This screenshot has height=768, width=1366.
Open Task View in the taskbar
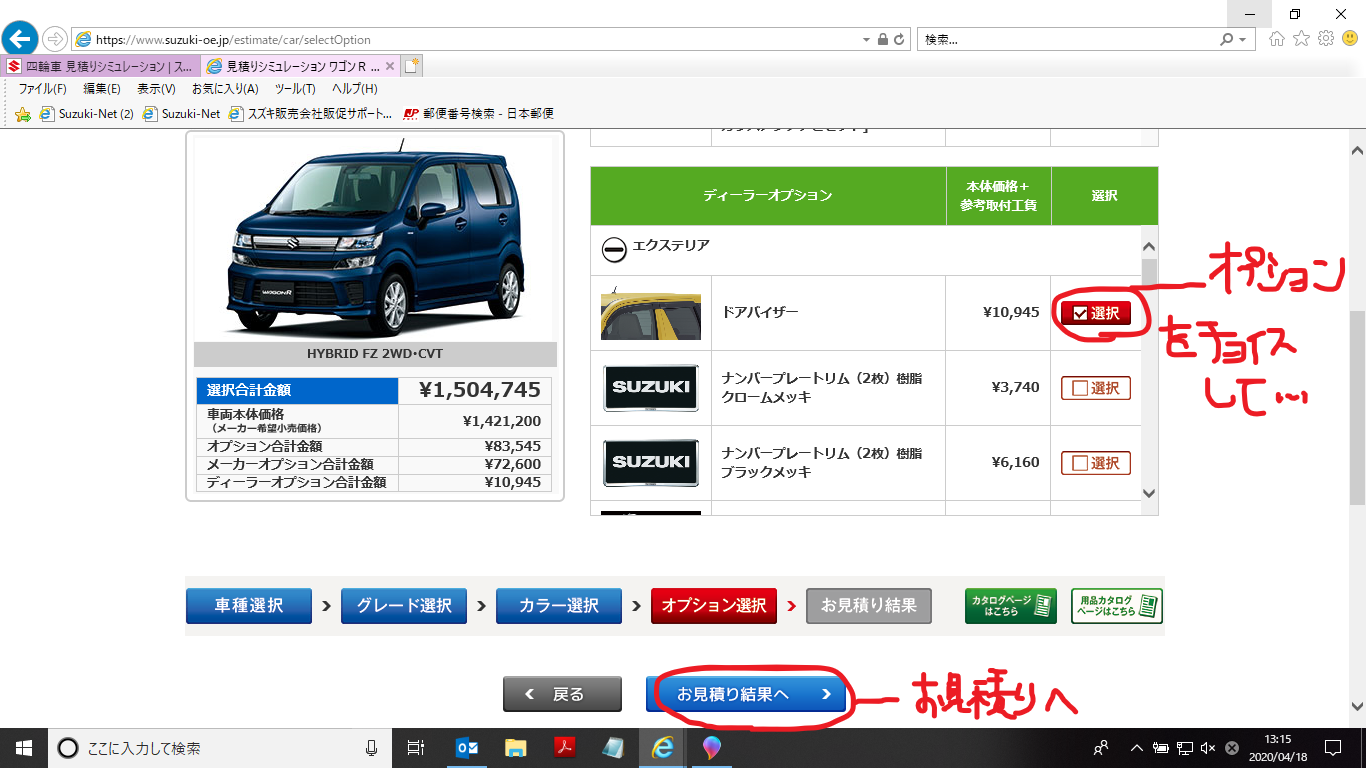point(417,747)
